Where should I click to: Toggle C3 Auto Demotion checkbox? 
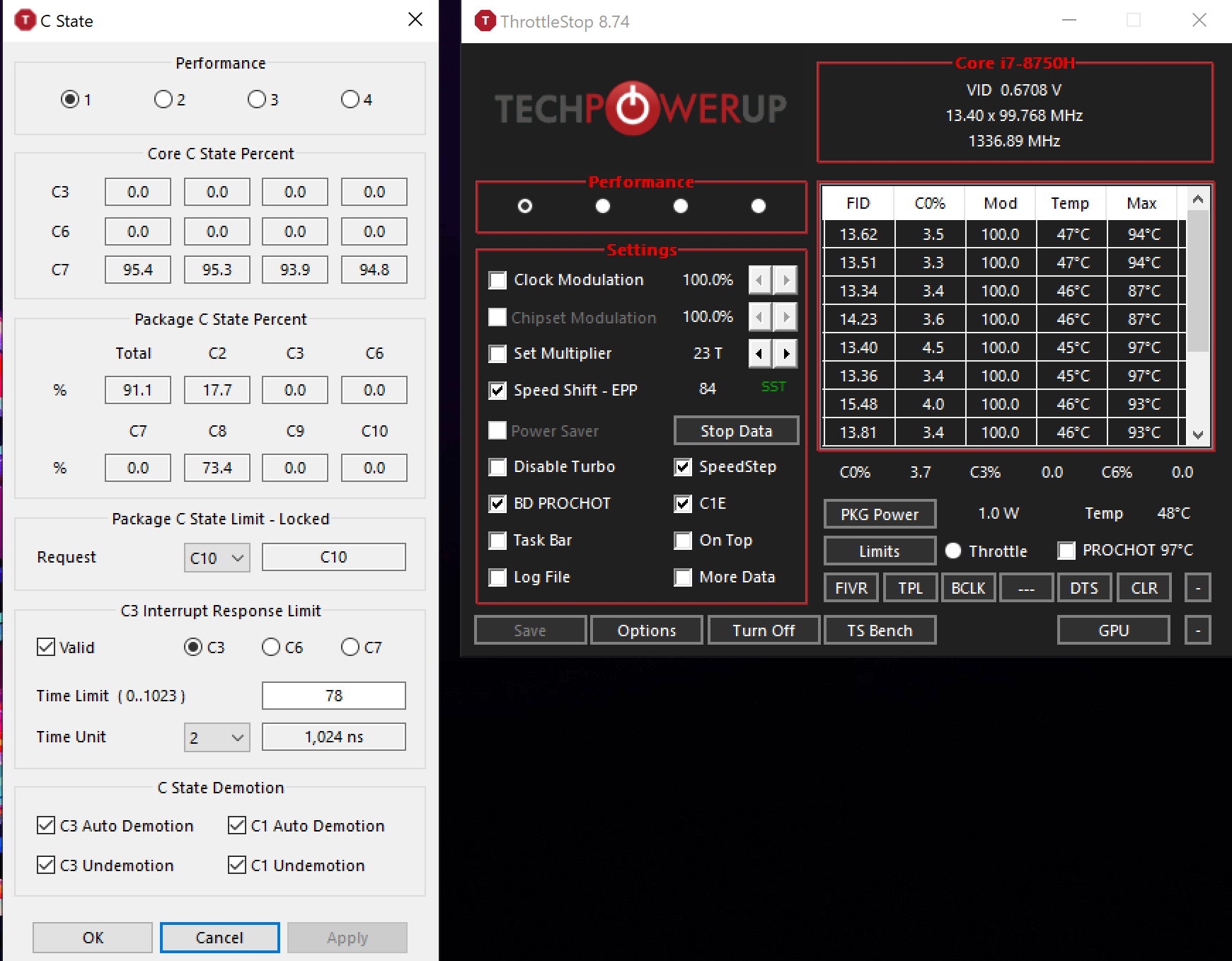(46, 826)
